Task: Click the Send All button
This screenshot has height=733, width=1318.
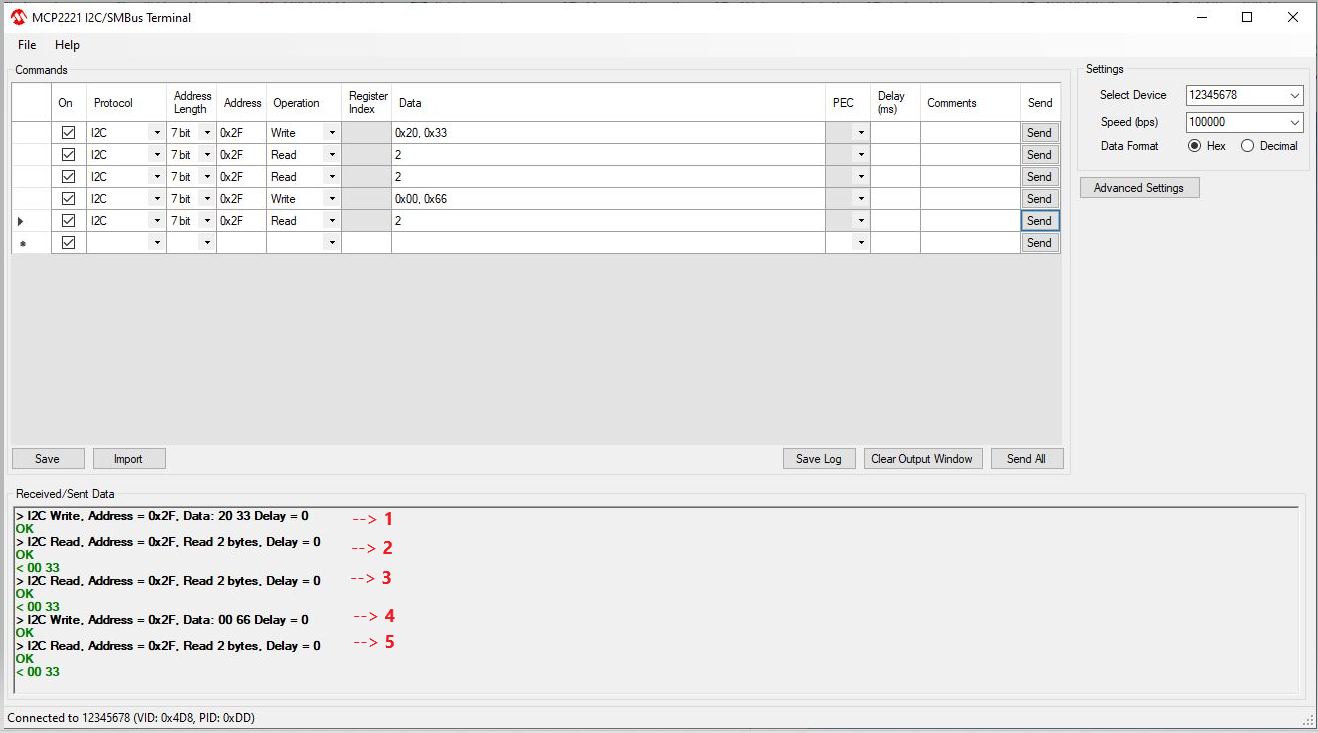Action: point(1026,459)
